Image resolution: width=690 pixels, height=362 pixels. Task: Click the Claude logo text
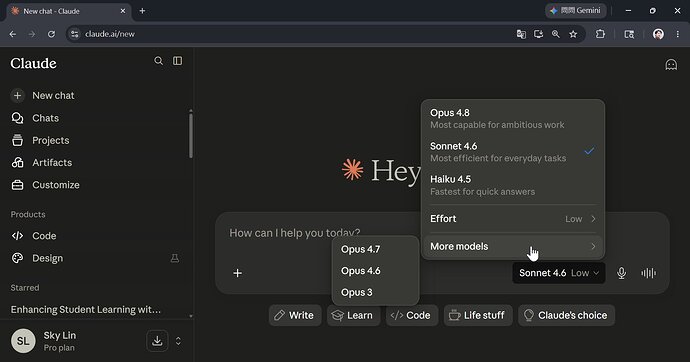(33, 63)
